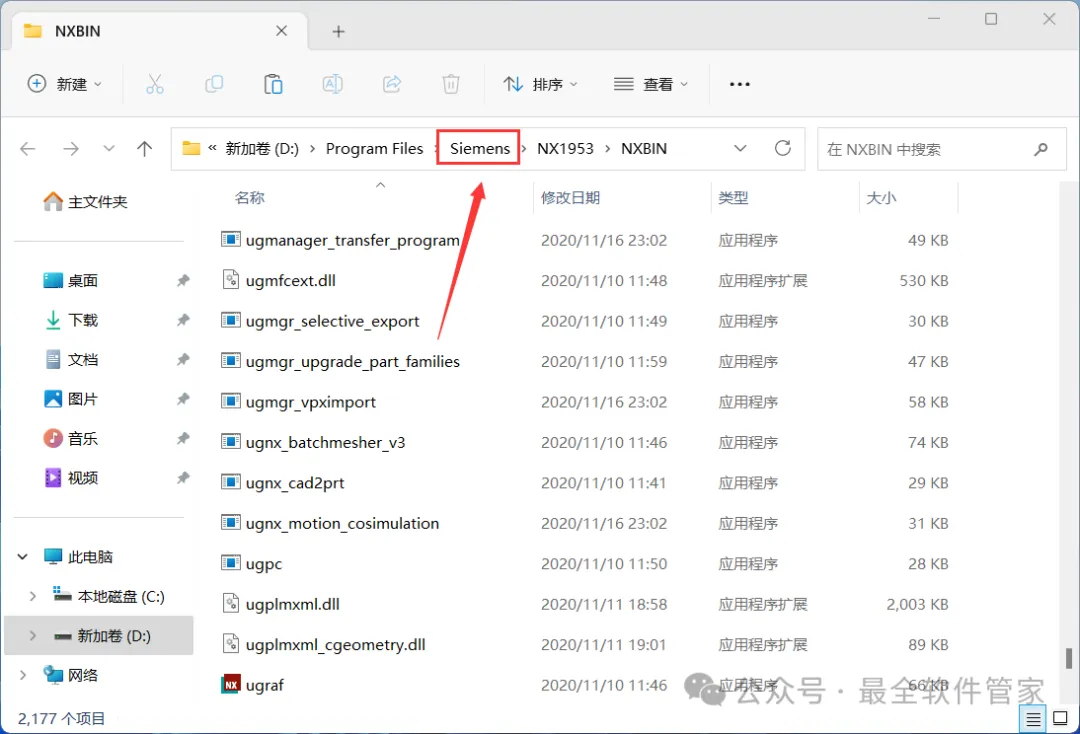The height and width of the screenshot is (734, 1080).
Task: Select ugnx_batchmesher_v3 file
Action: 325,442
